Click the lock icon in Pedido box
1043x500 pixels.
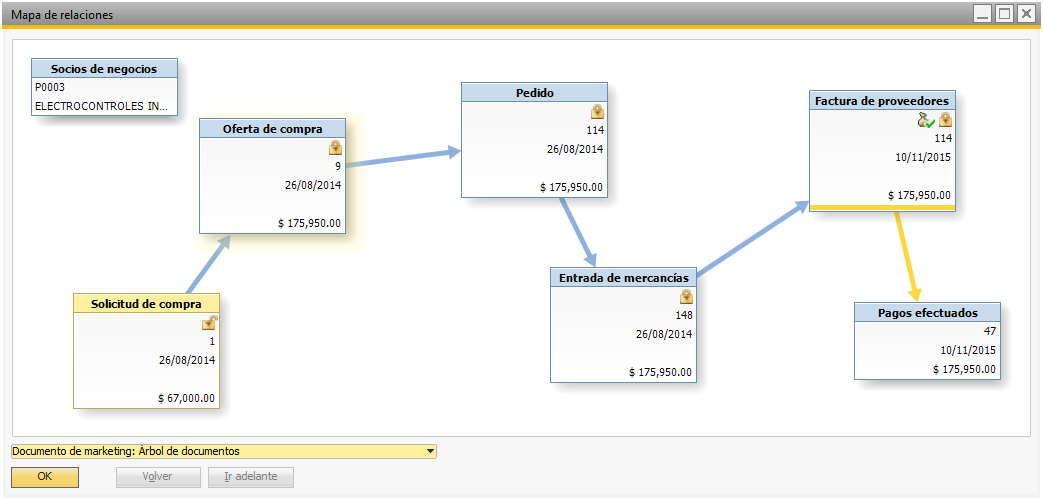point(597,111)
